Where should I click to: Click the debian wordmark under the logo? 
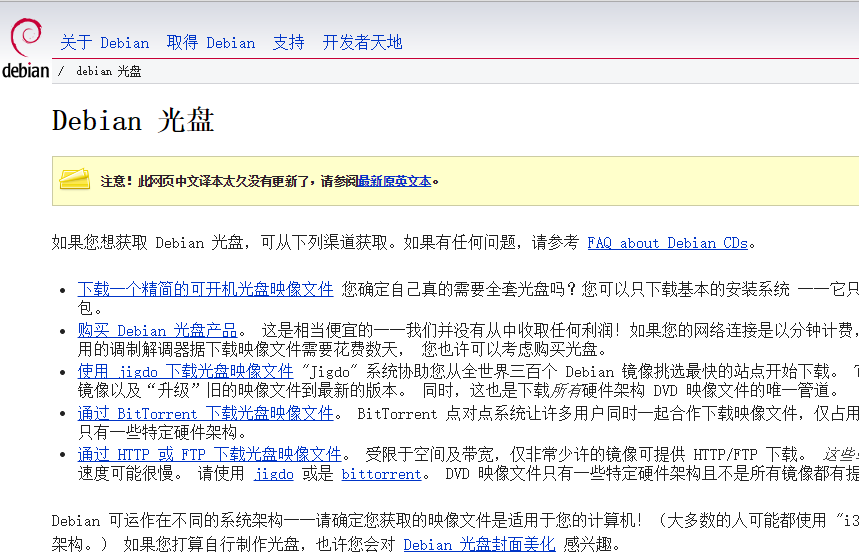[x=25, y=70]
